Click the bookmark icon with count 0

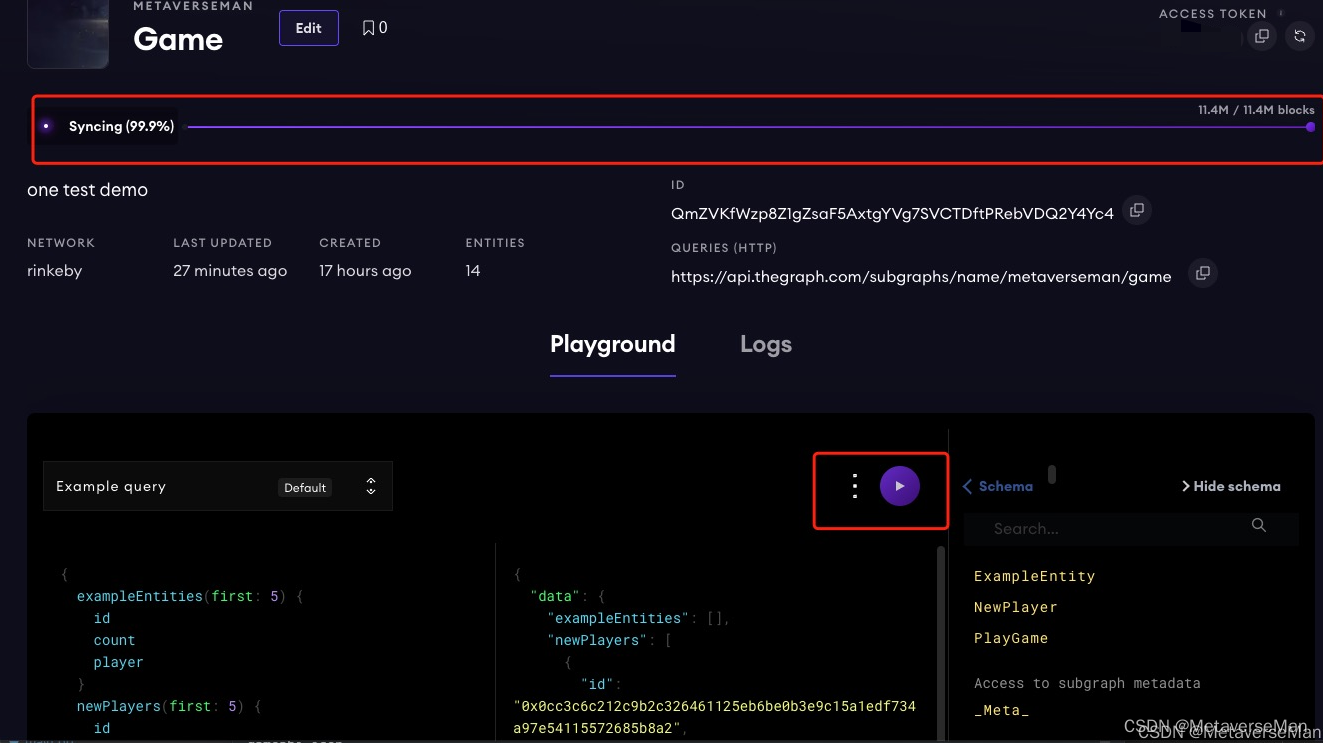(x=369, y=28)
